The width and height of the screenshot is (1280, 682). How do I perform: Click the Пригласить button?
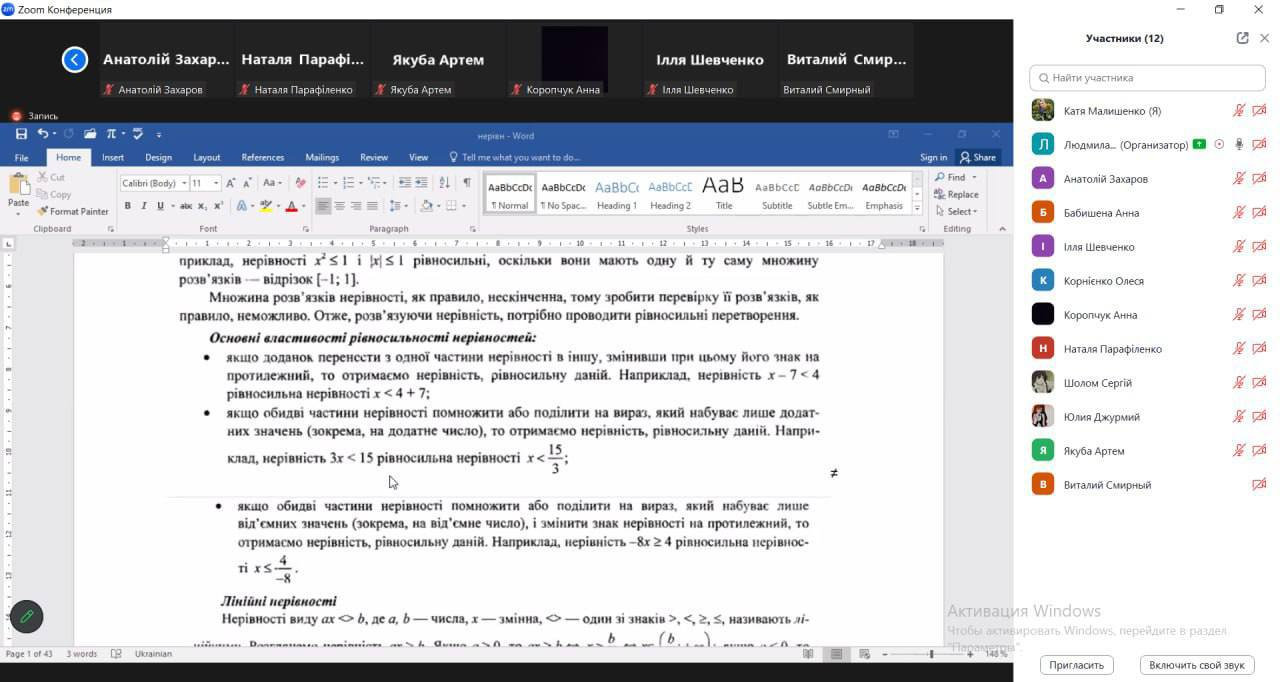coord(1077,665)
